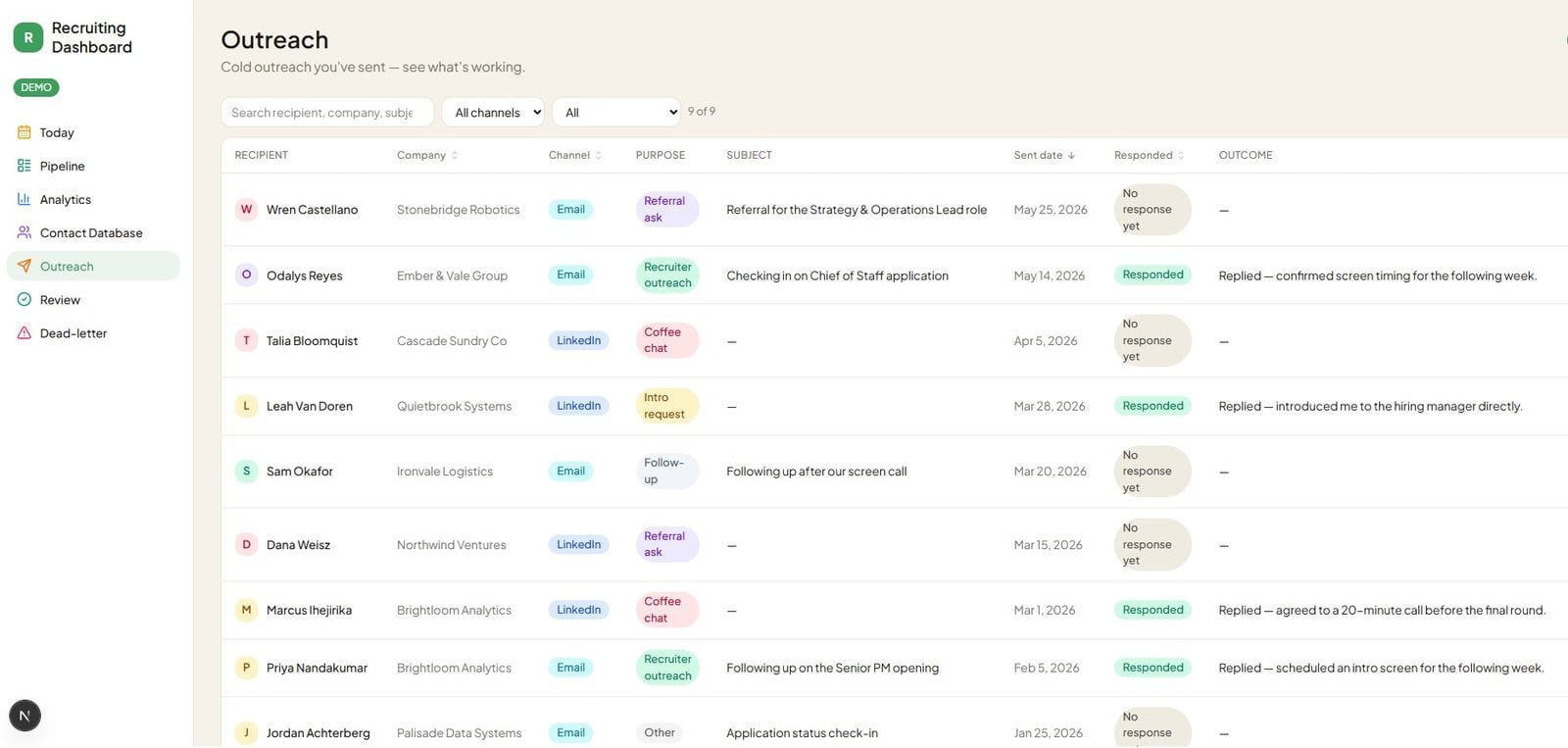Open the Analytics page
Screen dimensions: 1568x748
click(93, 199)
